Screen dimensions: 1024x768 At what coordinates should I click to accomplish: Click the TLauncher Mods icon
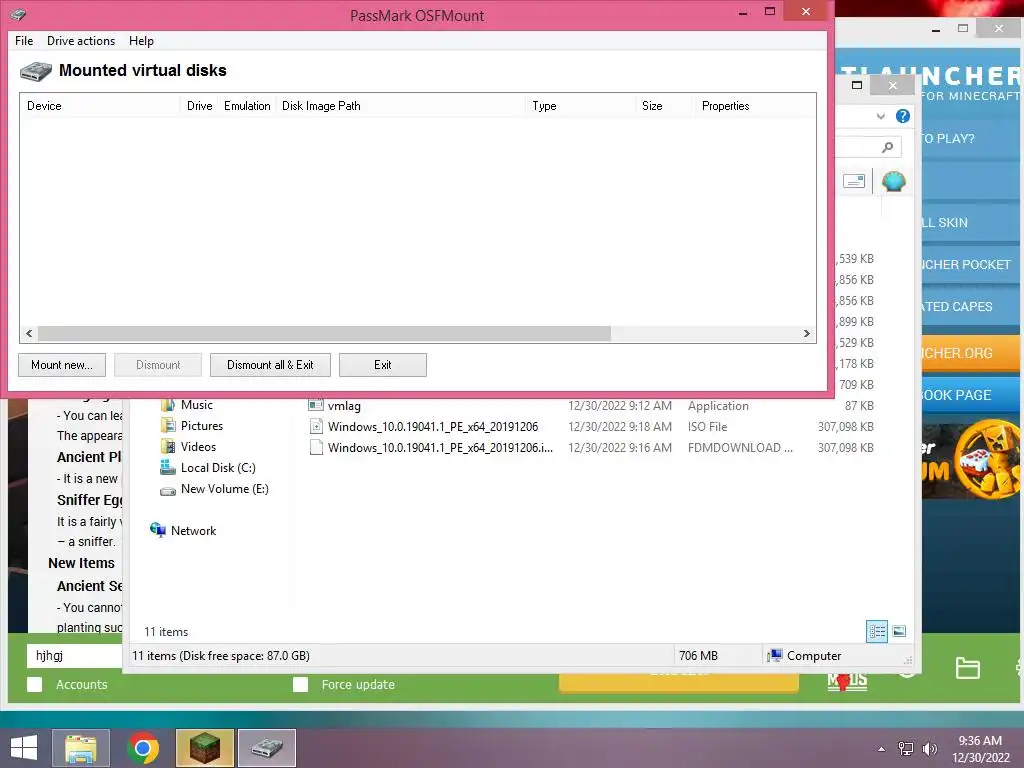point(847,681)
